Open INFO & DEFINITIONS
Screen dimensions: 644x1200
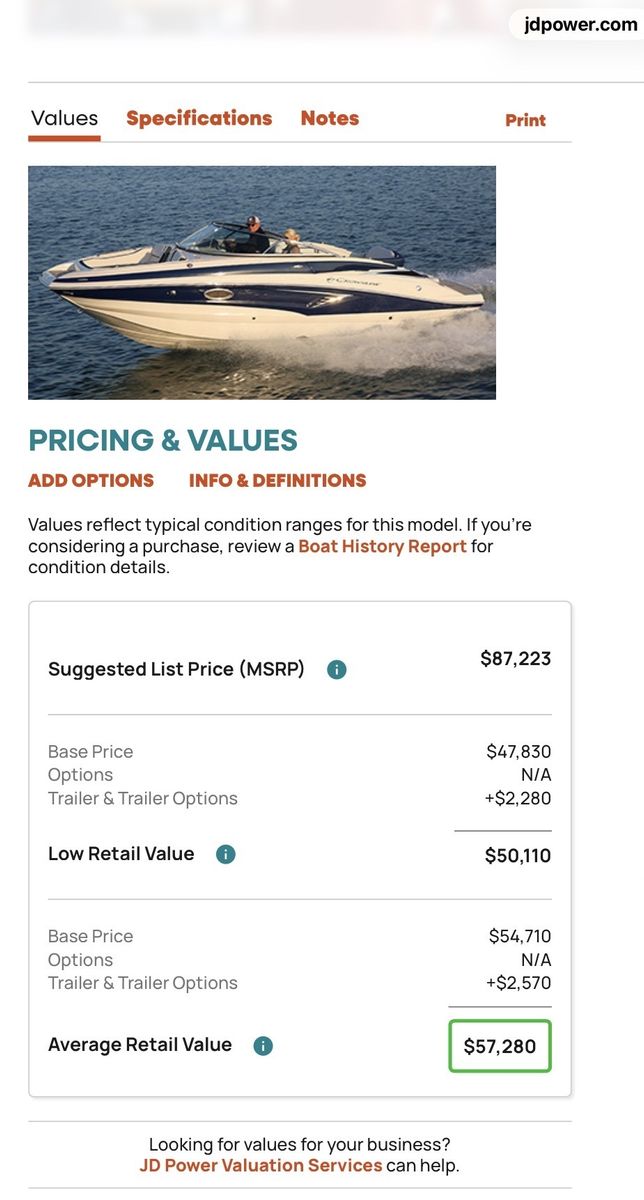point(278,481)
